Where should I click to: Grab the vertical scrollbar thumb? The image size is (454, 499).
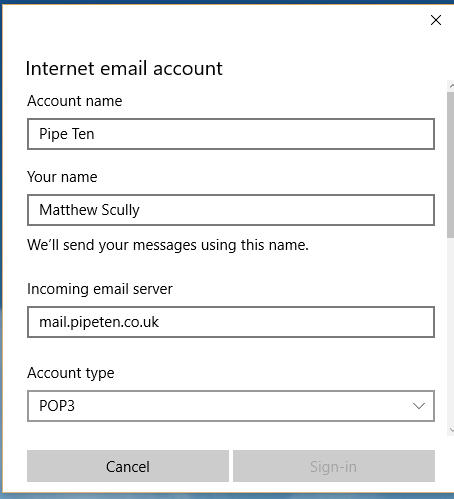pyautogui.click(x=451, y=165)
